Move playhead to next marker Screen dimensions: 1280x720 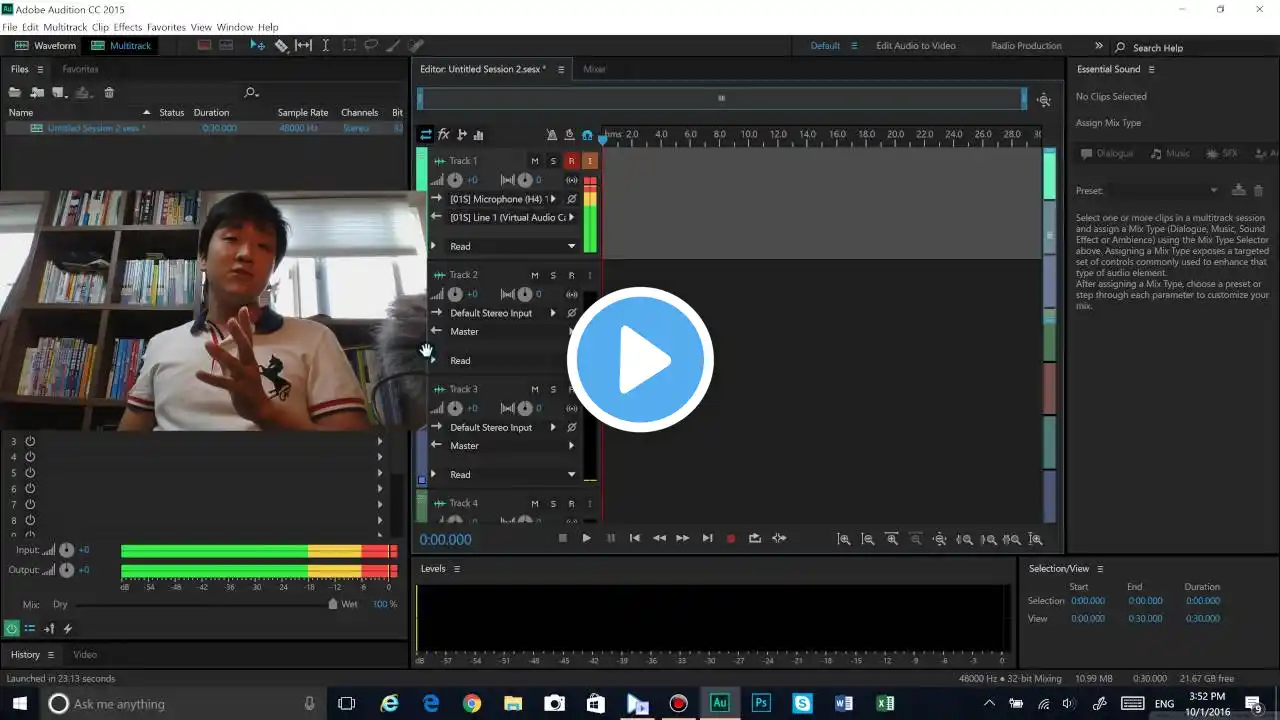[707, 538]
